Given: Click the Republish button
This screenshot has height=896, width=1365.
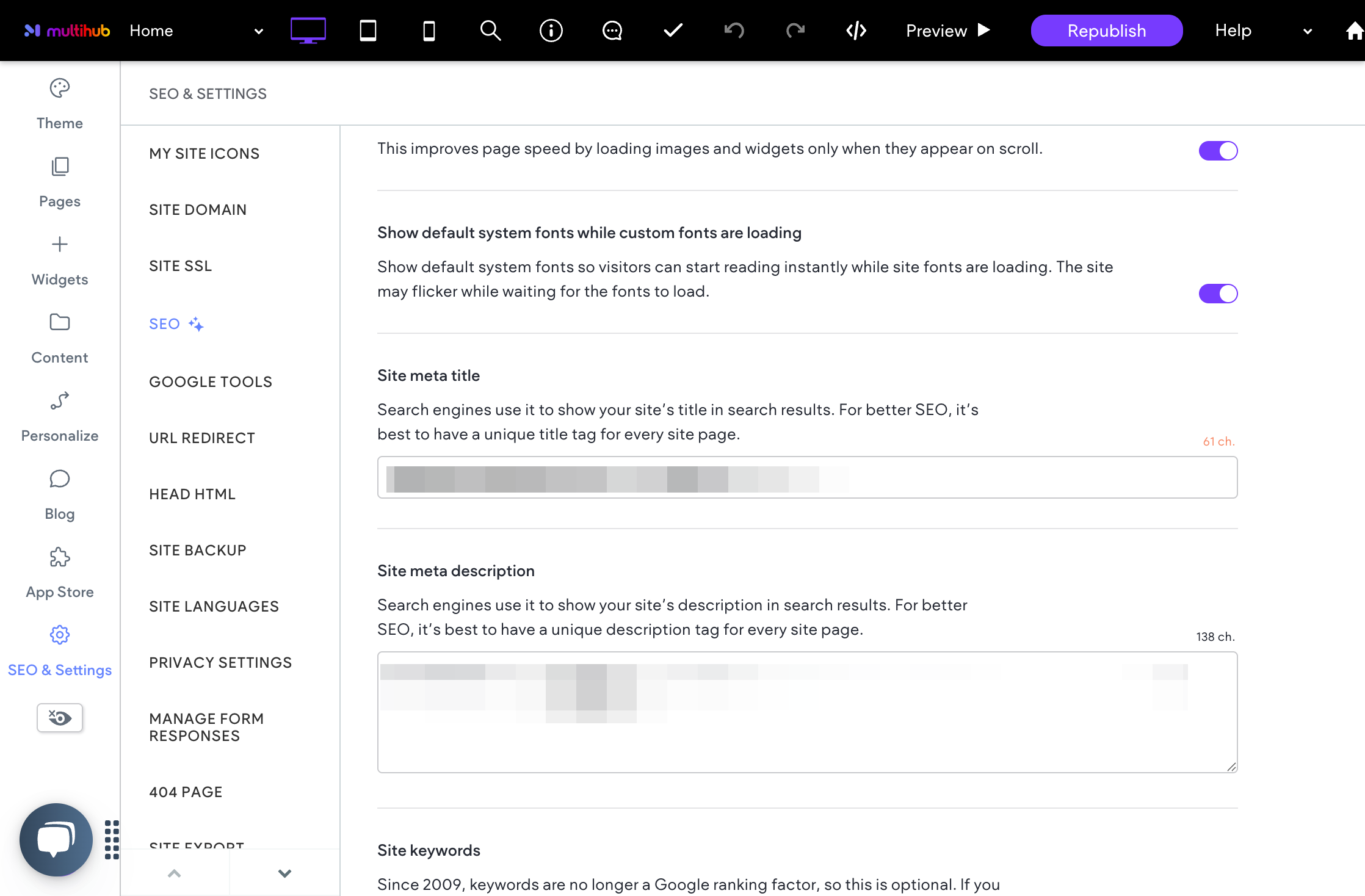Looking at the screenshot, I should coord(1107,31).
